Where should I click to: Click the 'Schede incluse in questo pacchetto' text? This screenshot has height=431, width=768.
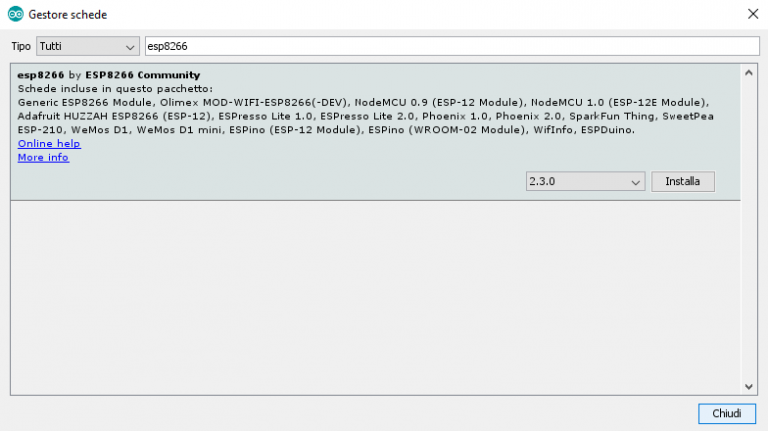pos(115,89)
